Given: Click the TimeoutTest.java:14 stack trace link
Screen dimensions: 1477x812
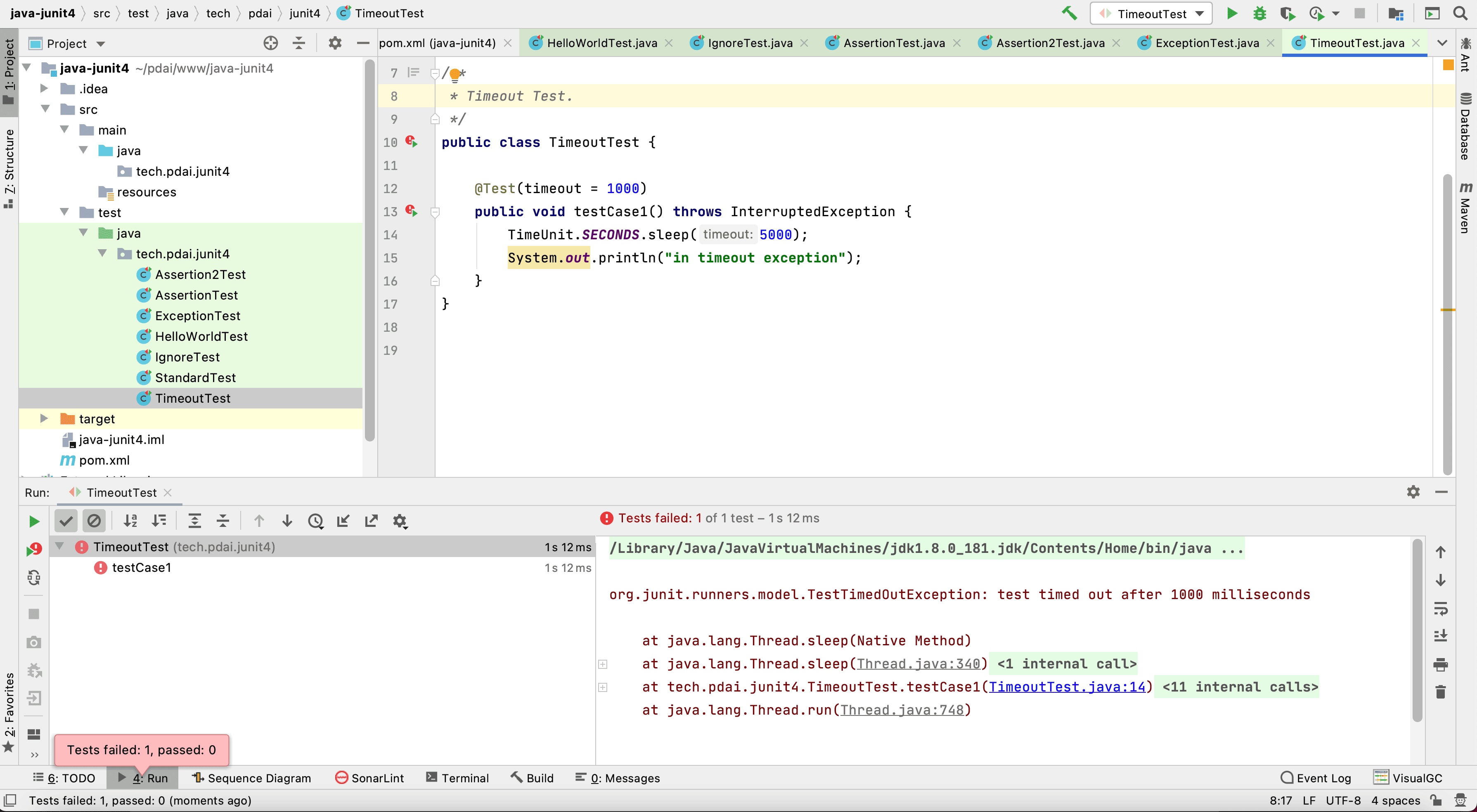Looking at the screenshot, I should 1066,687.
